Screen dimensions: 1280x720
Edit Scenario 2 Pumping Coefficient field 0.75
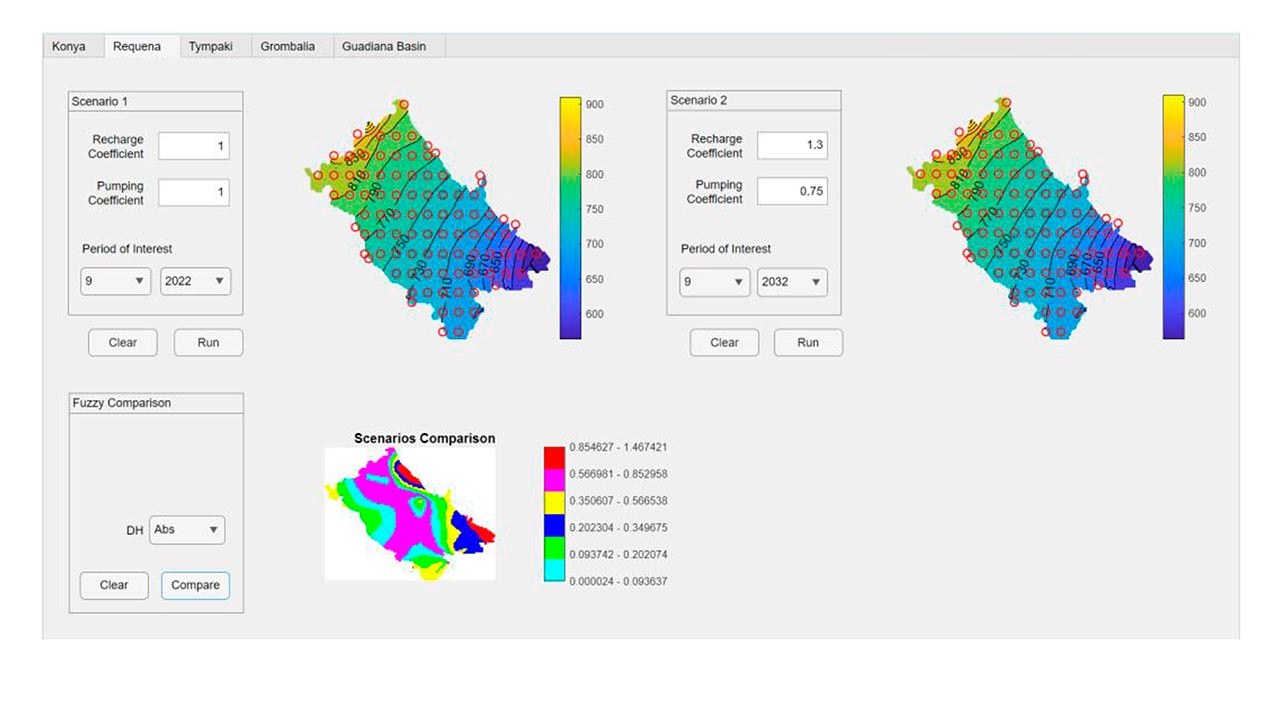tap(792, 191)
